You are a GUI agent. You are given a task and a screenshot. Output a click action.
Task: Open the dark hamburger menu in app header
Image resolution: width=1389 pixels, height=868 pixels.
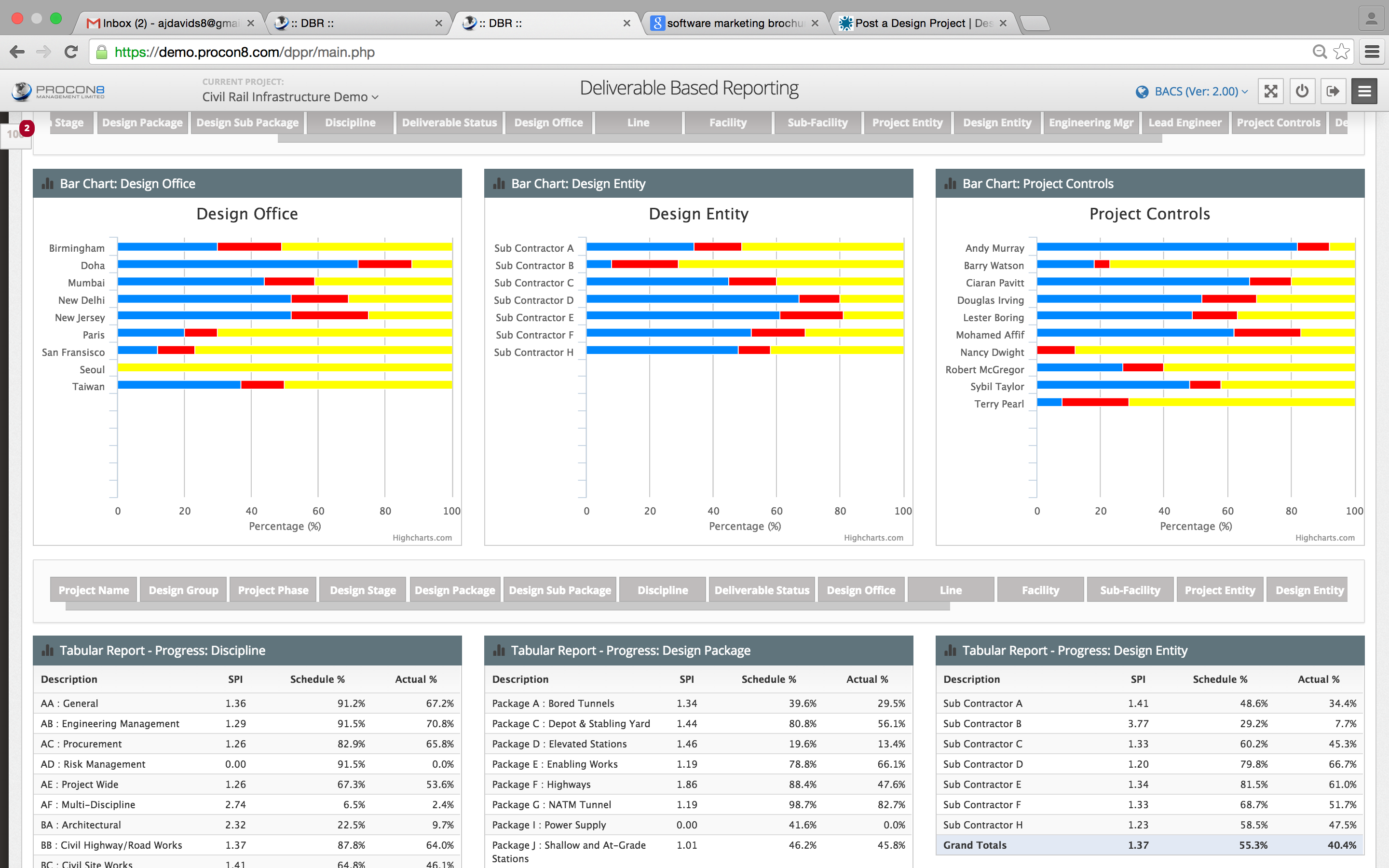(1364, 91)
